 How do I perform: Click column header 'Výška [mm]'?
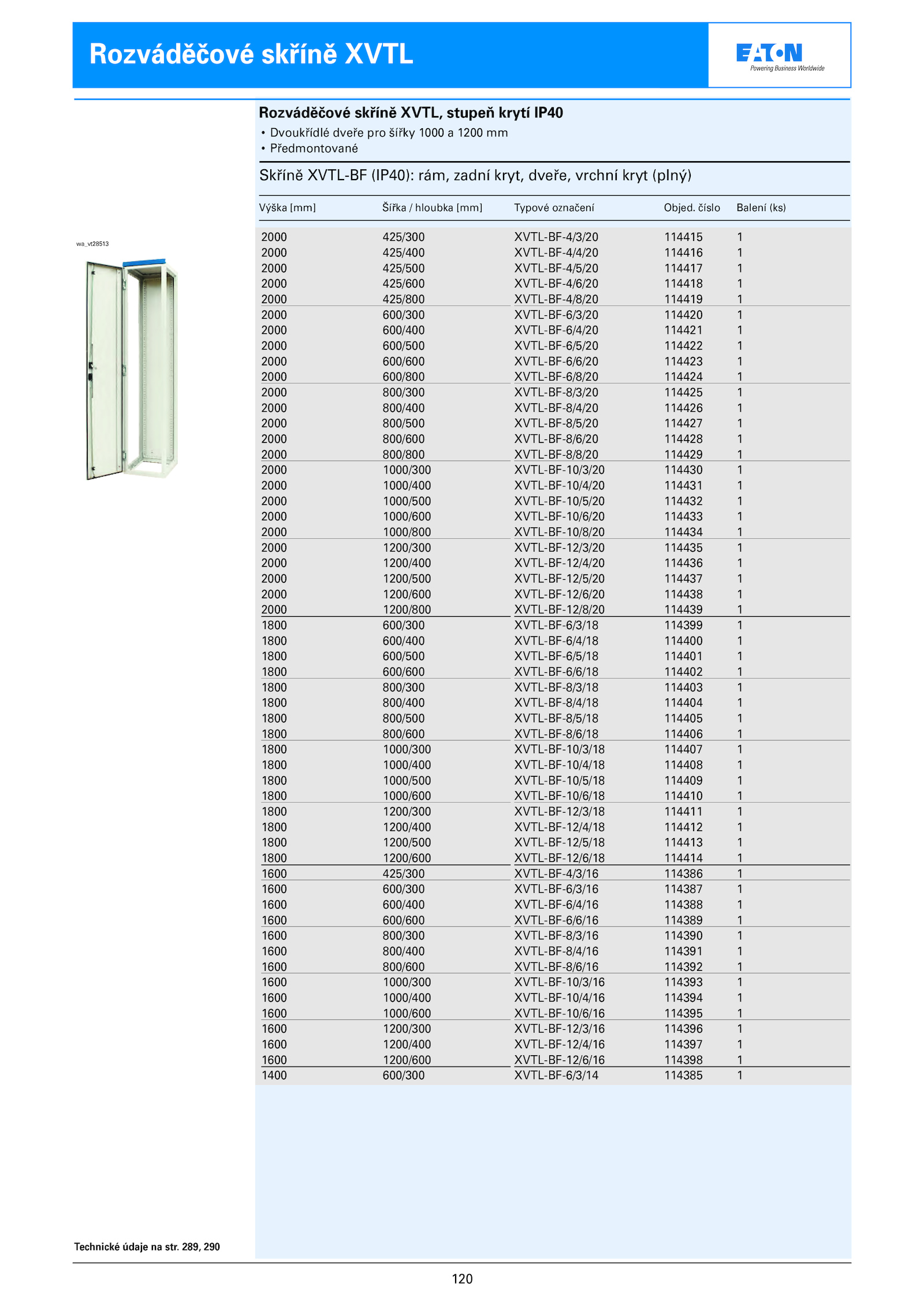[287, 208]
